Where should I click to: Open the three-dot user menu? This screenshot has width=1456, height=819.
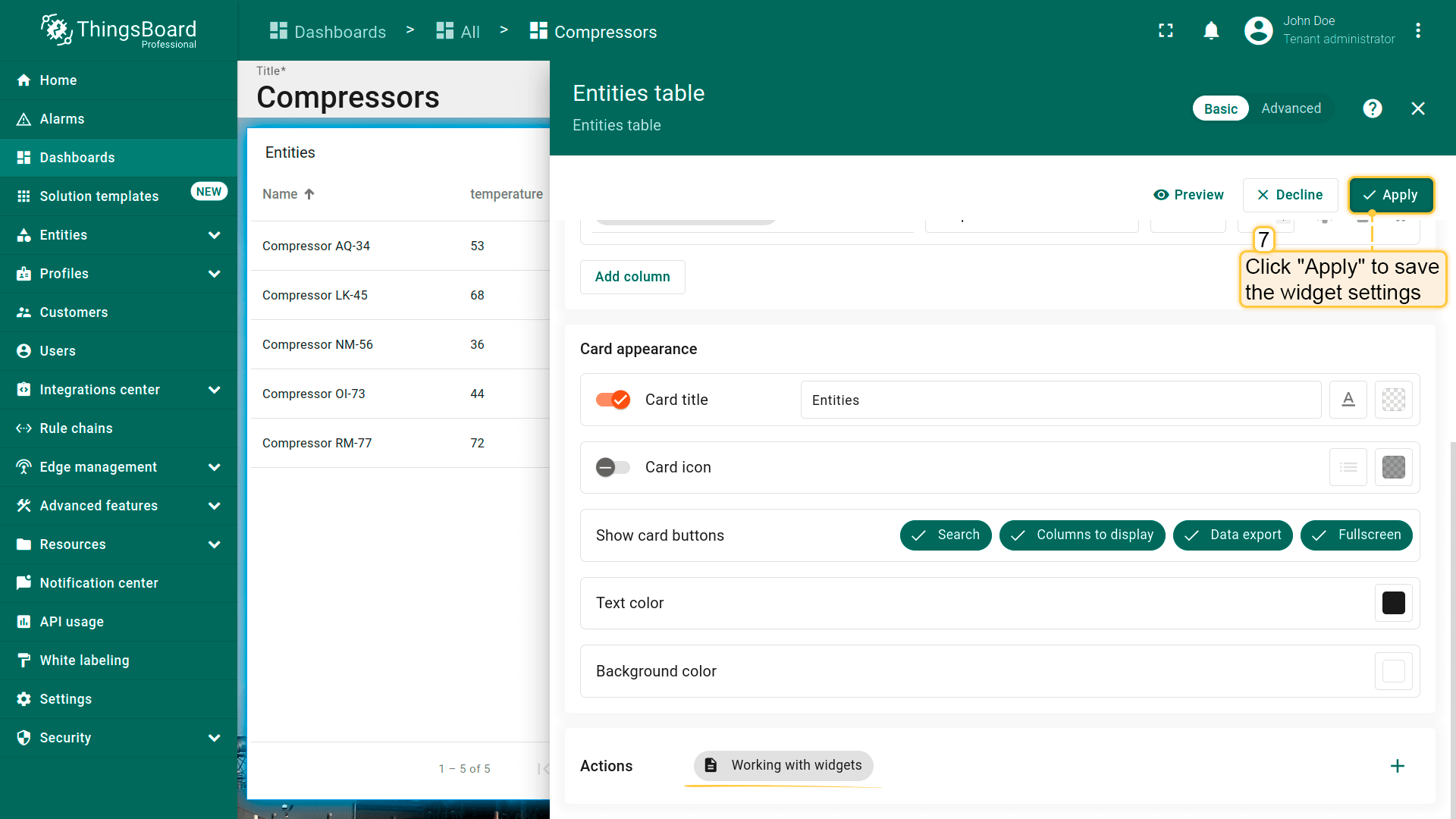[x=1417, y=30]
